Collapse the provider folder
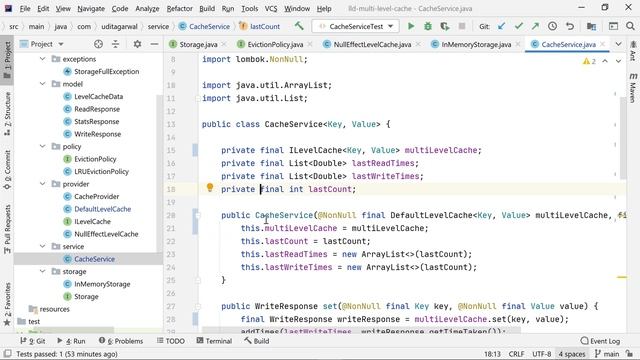Image resolution: width=640 pixels, height=360 pixels. pos(42,184)
